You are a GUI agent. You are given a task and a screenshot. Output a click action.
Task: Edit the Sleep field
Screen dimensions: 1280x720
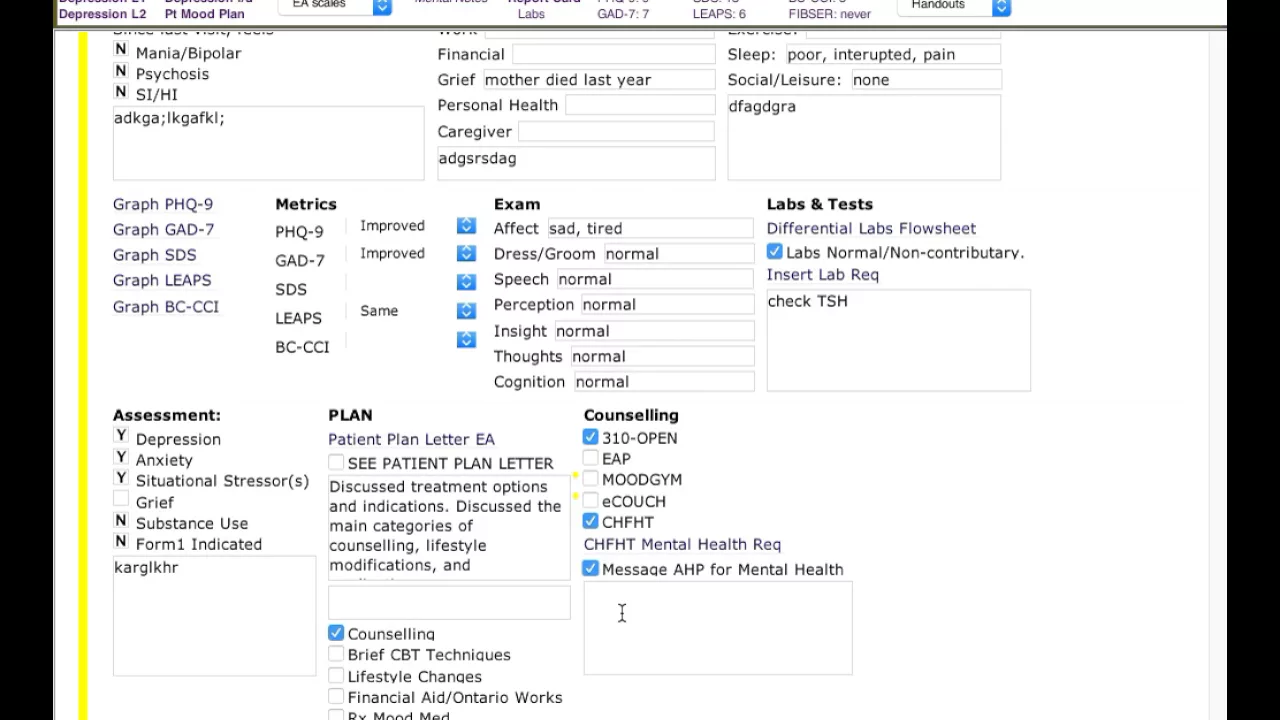(893, 54)
